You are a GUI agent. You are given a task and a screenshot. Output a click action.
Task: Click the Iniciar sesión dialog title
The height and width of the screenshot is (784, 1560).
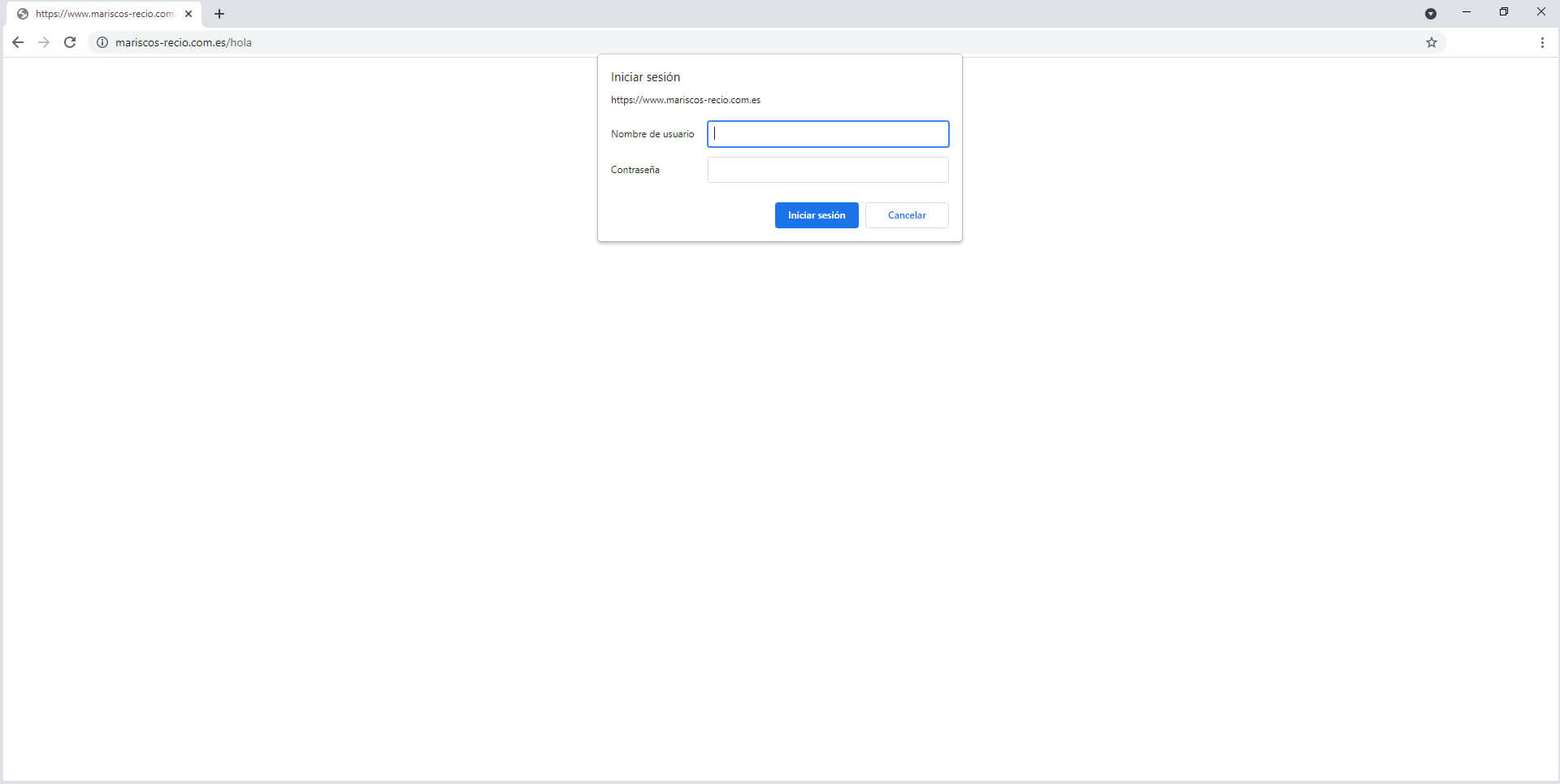[x=645, y=77]
